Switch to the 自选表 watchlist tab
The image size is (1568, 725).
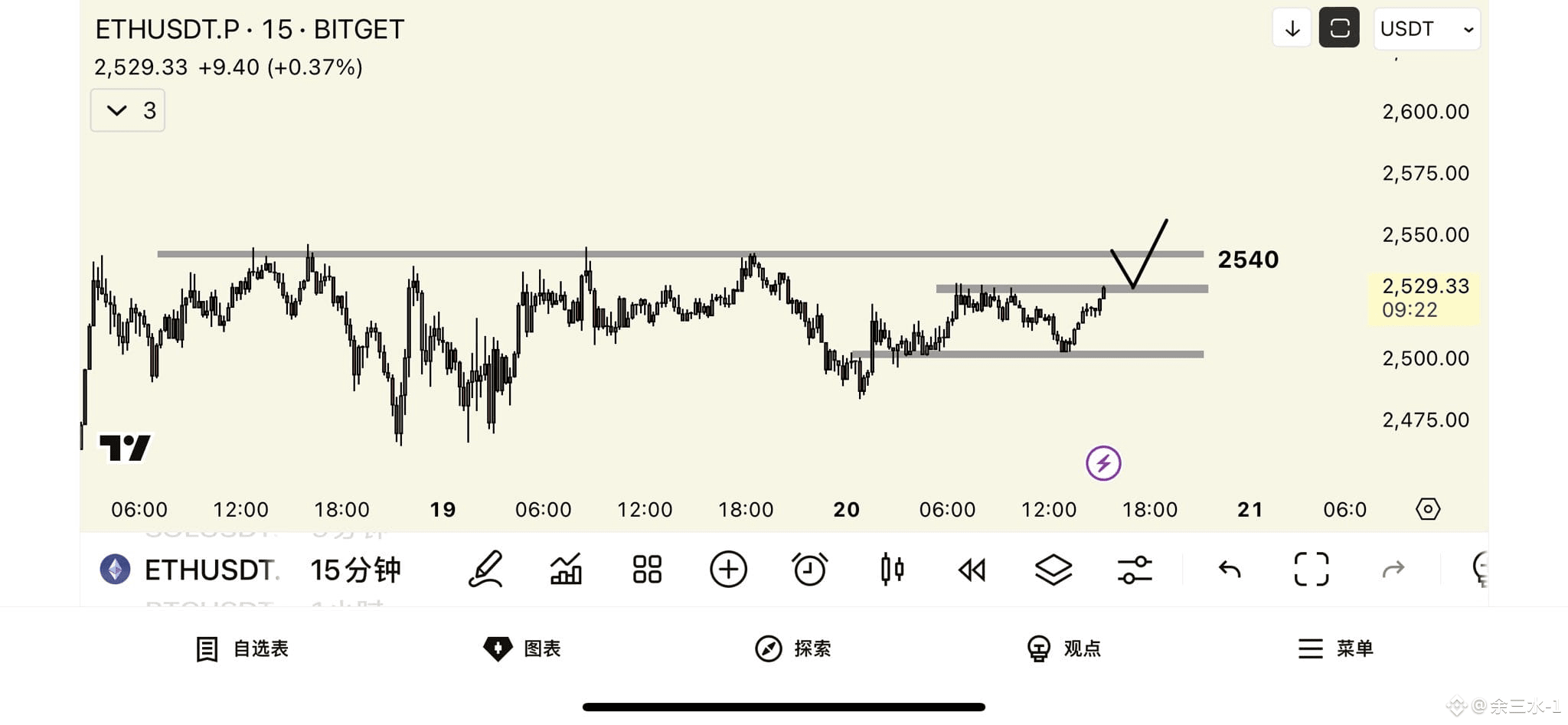[242, 648]
